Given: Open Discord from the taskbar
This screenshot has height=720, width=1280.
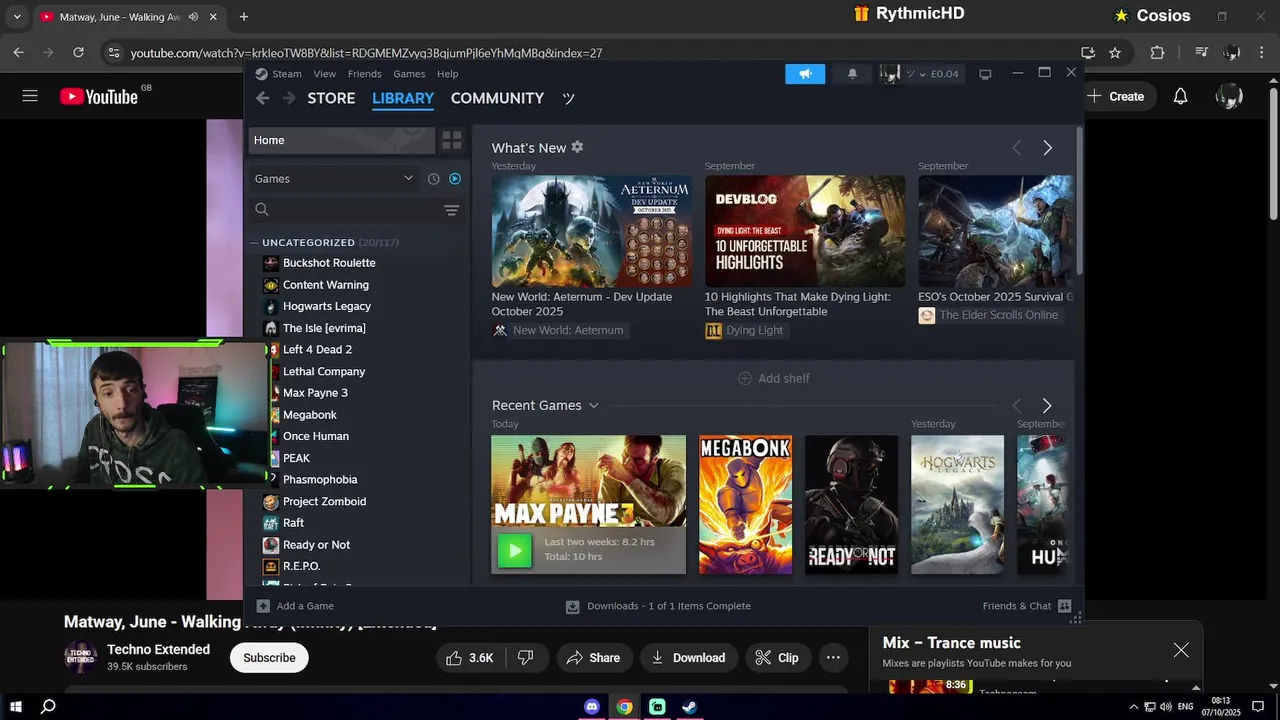Looking at the screenshot, I should [592, 706].
